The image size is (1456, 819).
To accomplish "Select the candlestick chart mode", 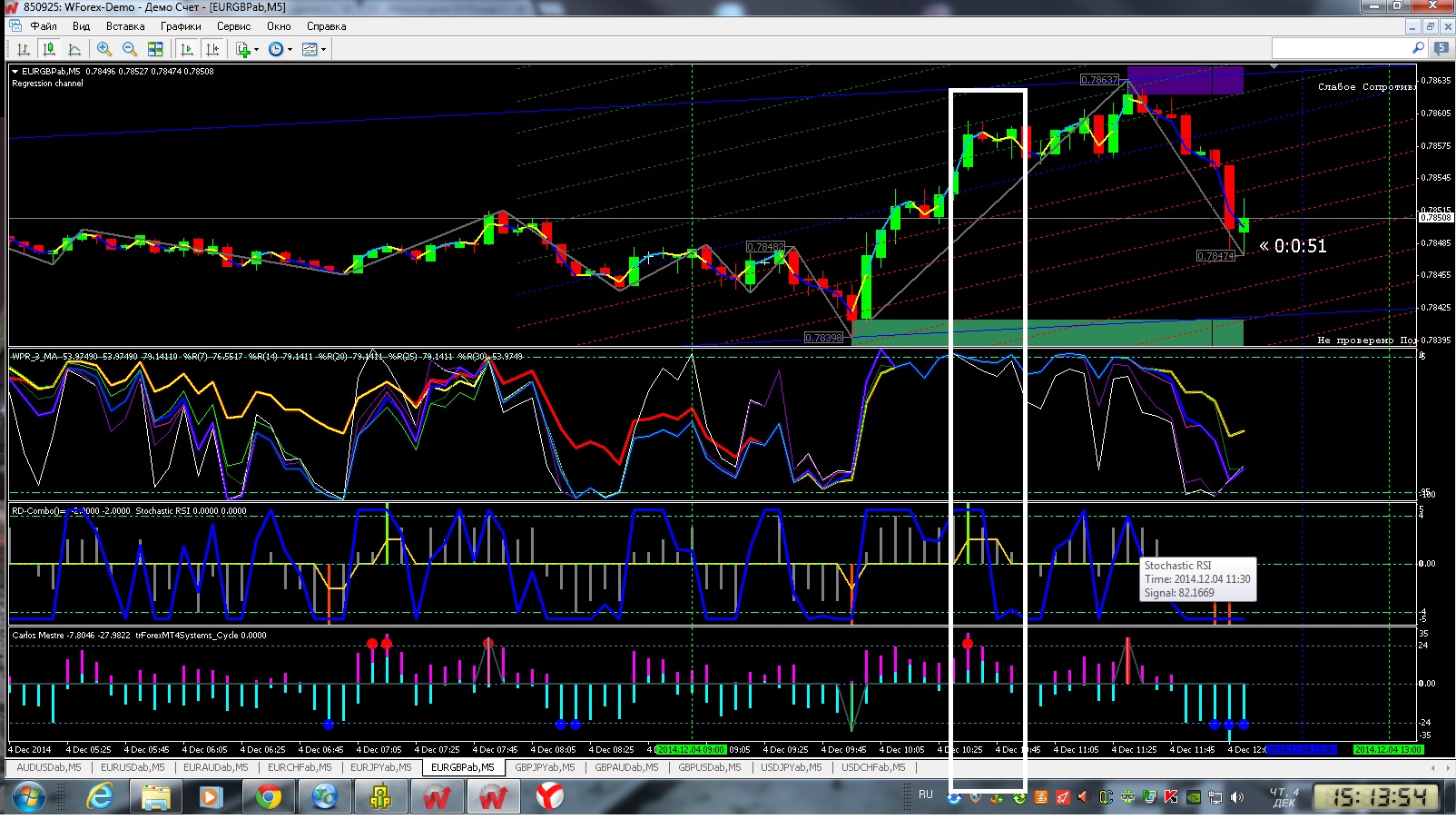I will point(49,49).
